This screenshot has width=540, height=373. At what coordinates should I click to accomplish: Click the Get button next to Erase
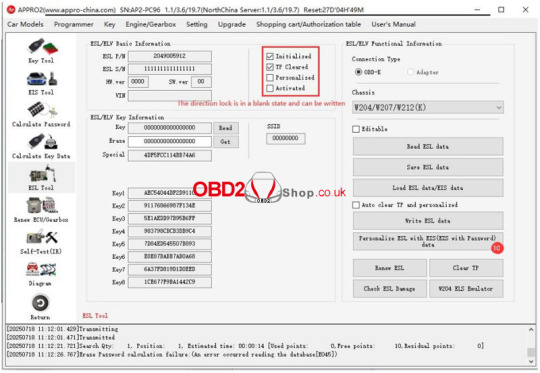tap(226, 142)
